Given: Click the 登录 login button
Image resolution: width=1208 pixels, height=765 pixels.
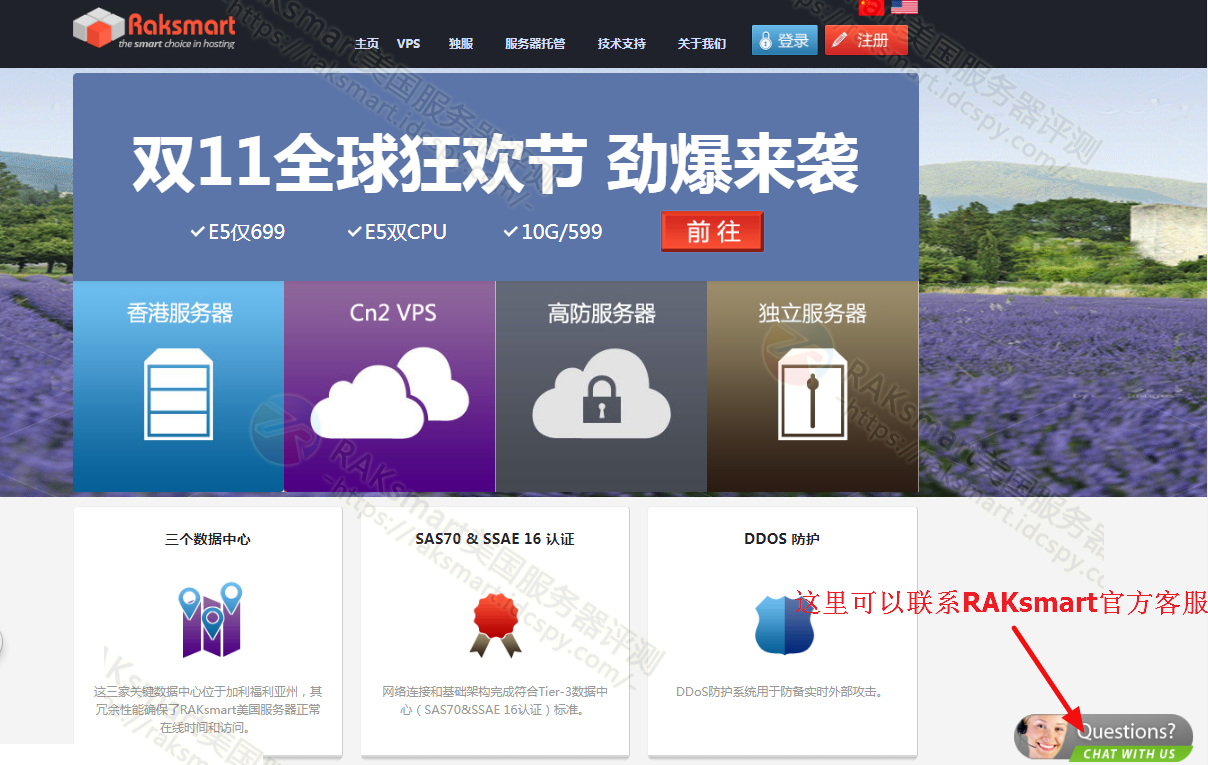Looking at the screenshot, I should click(x=785, y=40).
